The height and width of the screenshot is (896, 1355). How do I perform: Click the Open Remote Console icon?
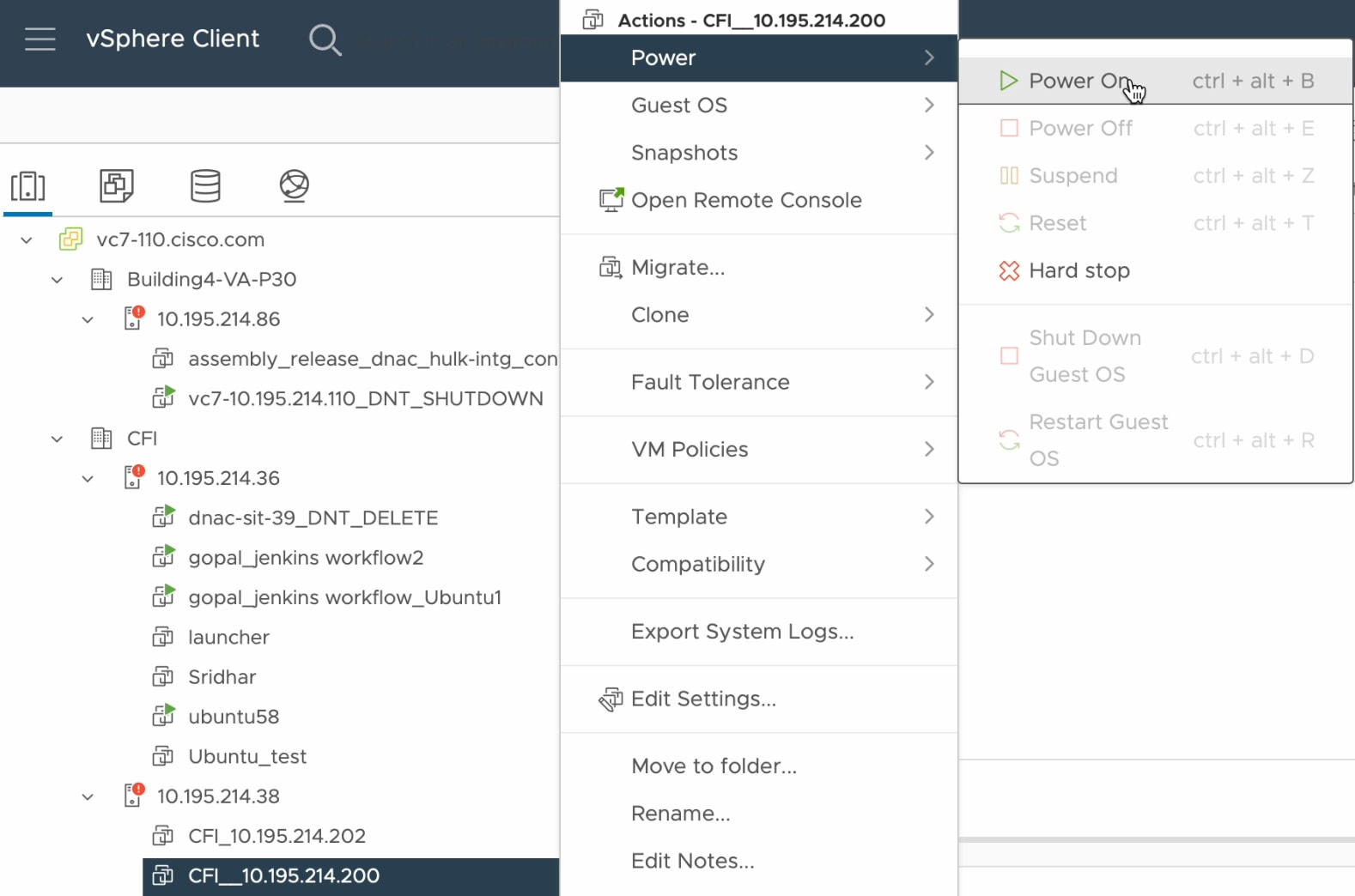coord(611,200)
